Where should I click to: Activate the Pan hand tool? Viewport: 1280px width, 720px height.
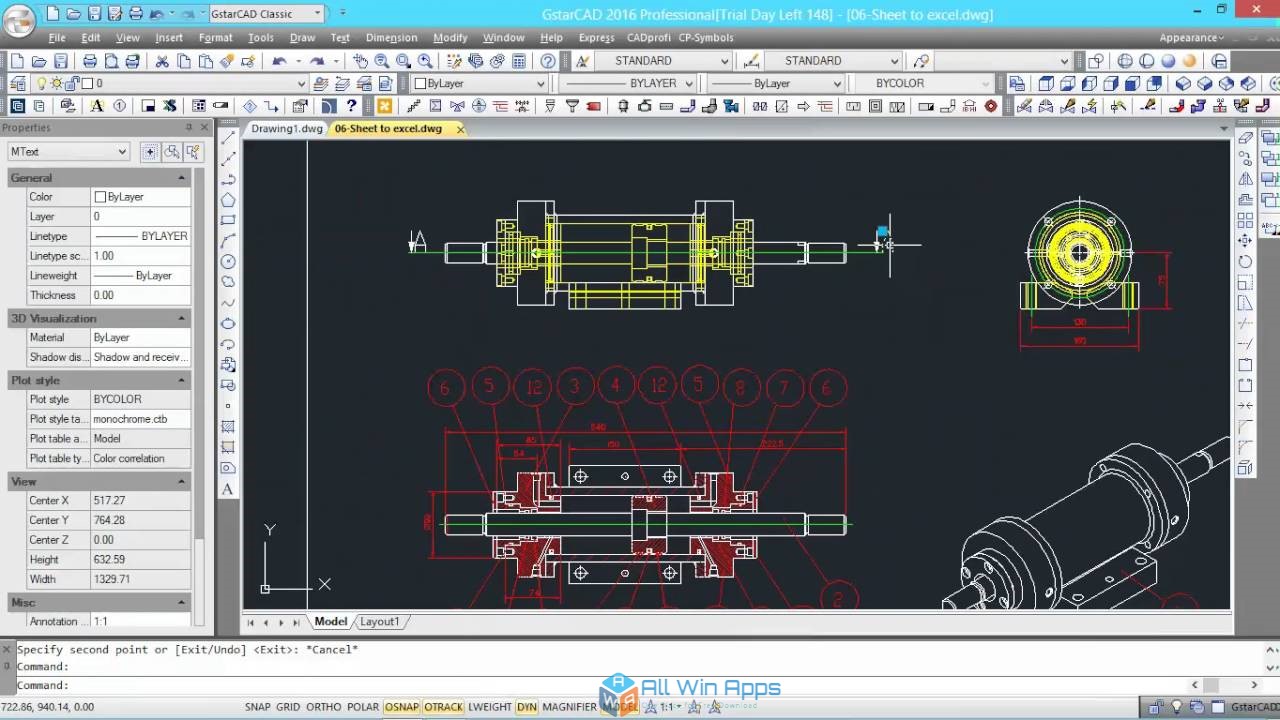360,61
